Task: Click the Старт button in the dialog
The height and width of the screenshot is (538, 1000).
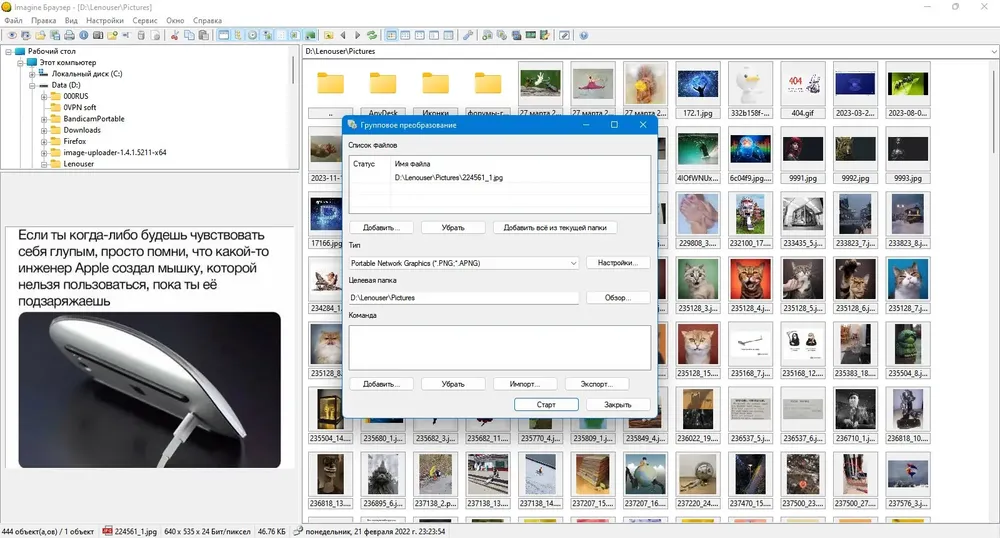Action: (547, 405)
